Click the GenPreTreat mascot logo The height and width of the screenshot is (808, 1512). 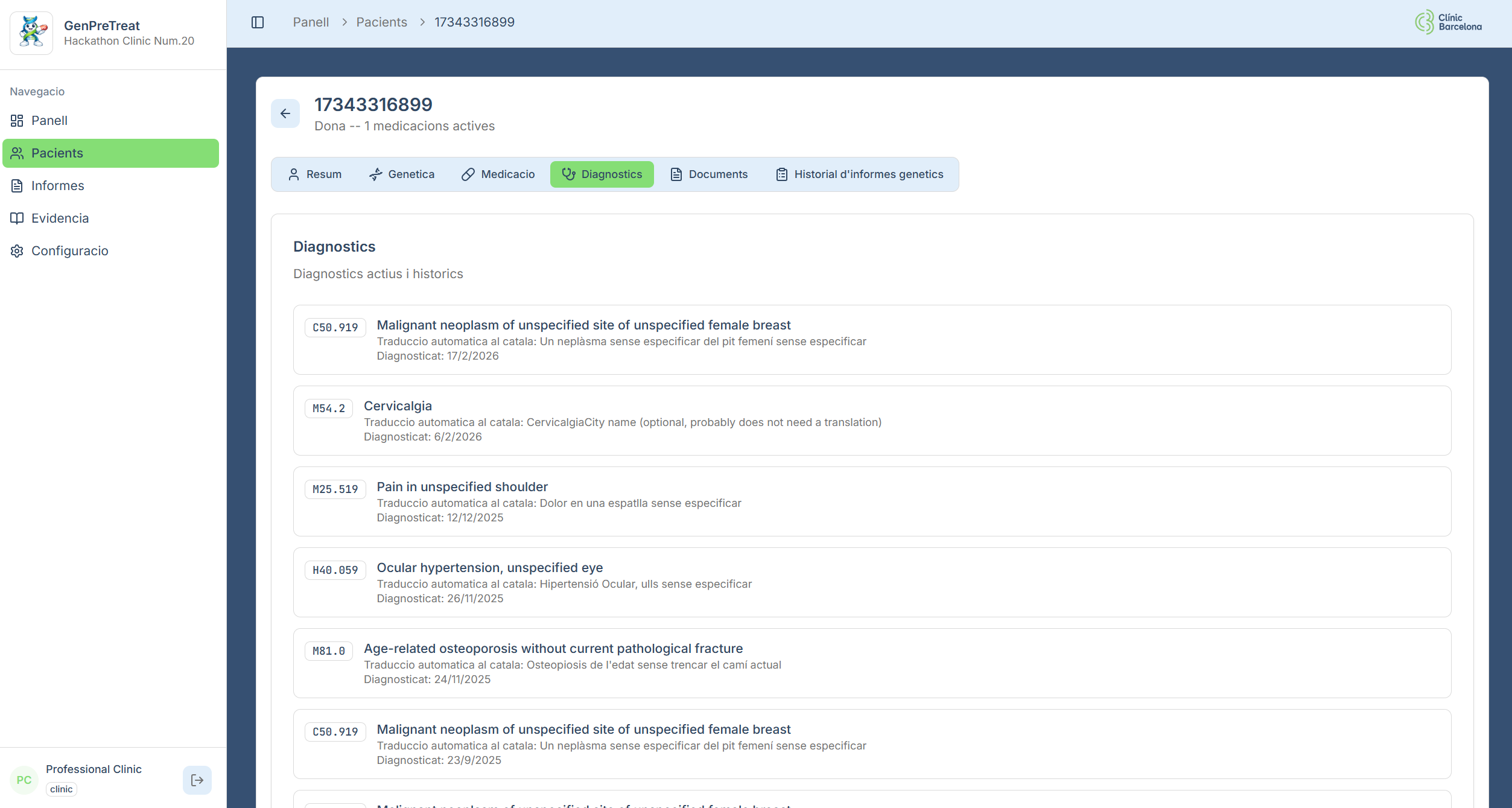point(32,33)
